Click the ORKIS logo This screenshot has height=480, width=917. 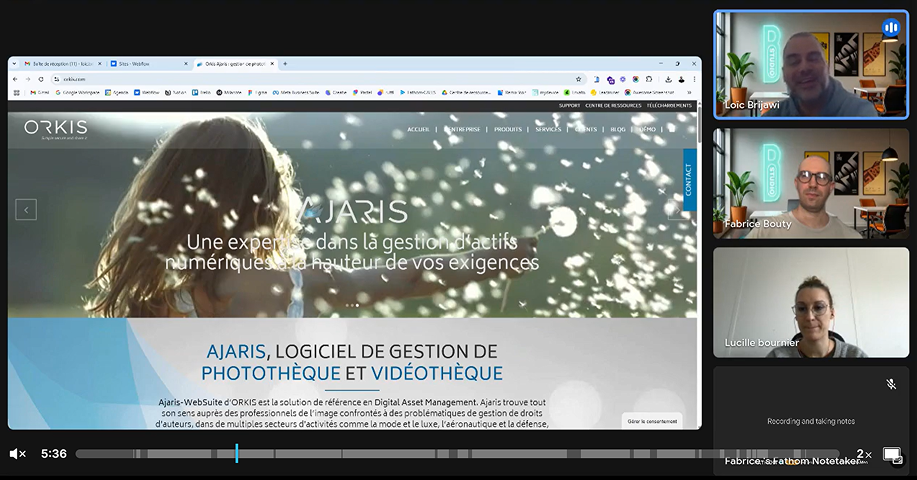pyautogui.click(x=56, y=129)
